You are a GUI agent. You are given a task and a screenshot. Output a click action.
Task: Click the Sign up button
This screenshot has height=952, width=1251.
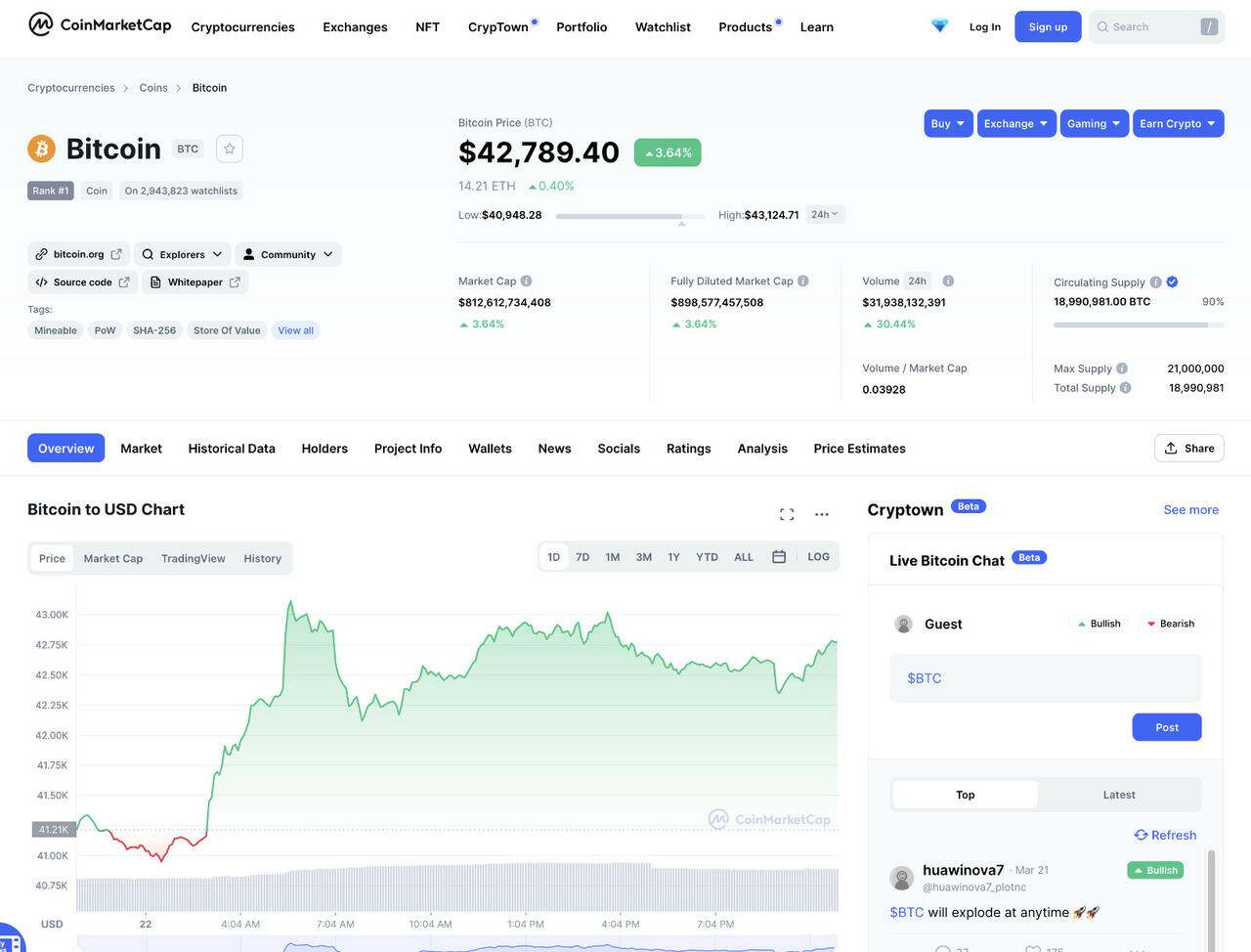pos(1048,26)
